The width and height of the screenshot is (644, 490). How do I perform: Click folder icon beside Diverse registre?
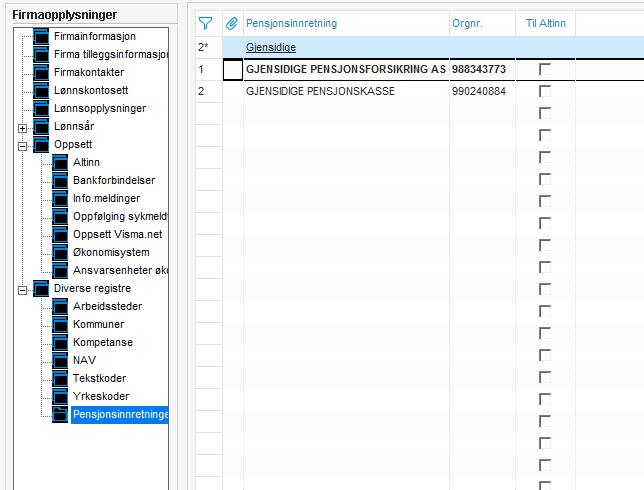(41, 289)
